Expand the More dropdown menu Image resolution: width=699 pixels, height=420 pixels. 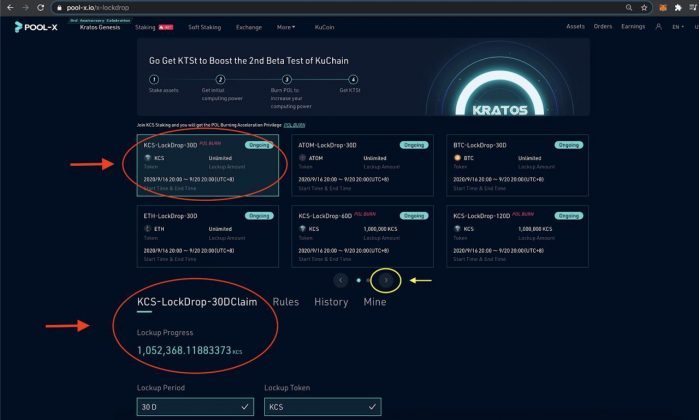pyautogui.click(x=286, y=27)
